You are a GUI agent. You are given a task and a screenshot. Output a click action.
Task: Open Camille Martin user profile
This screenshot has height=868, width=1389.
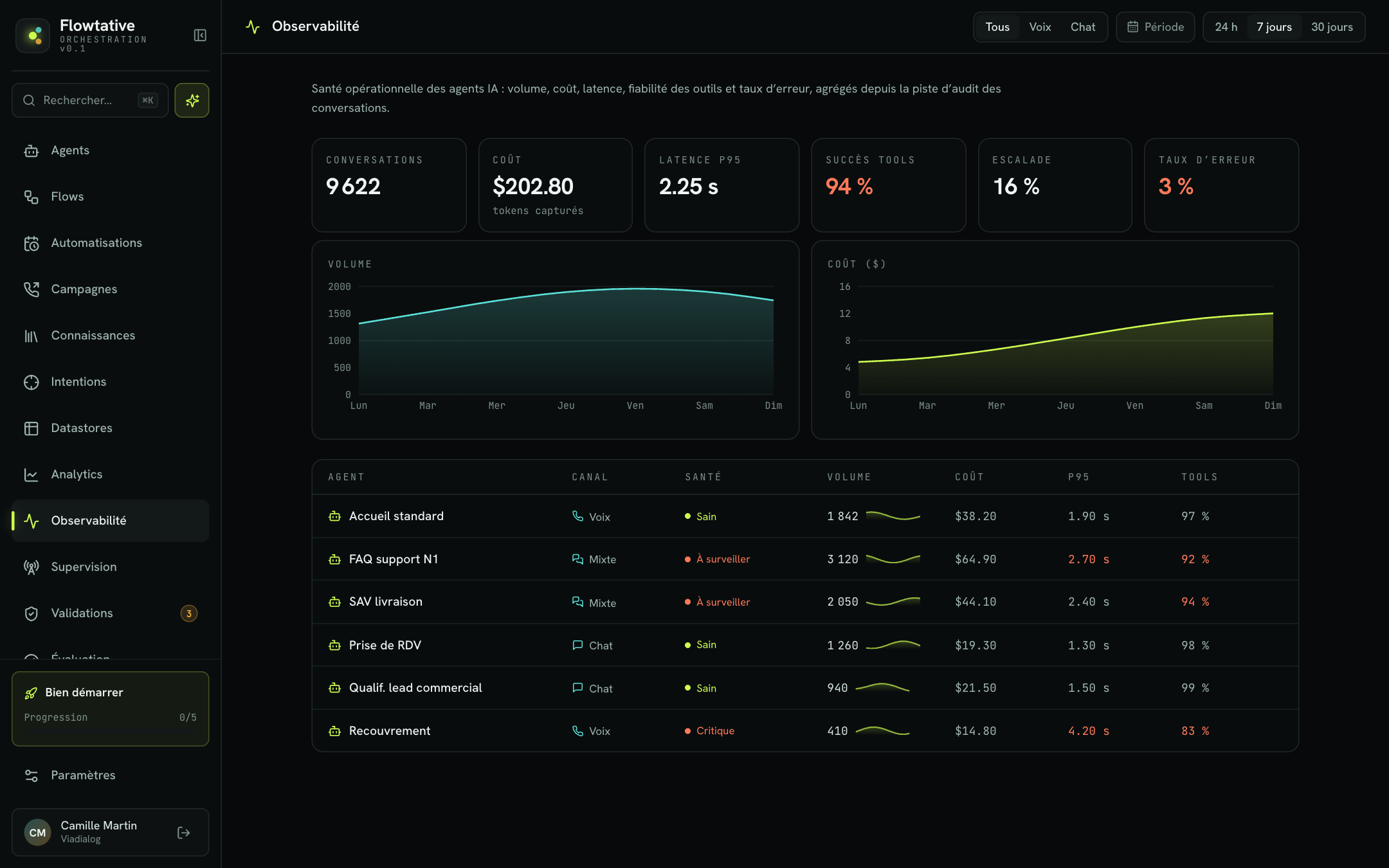click(x=111, y=832)
